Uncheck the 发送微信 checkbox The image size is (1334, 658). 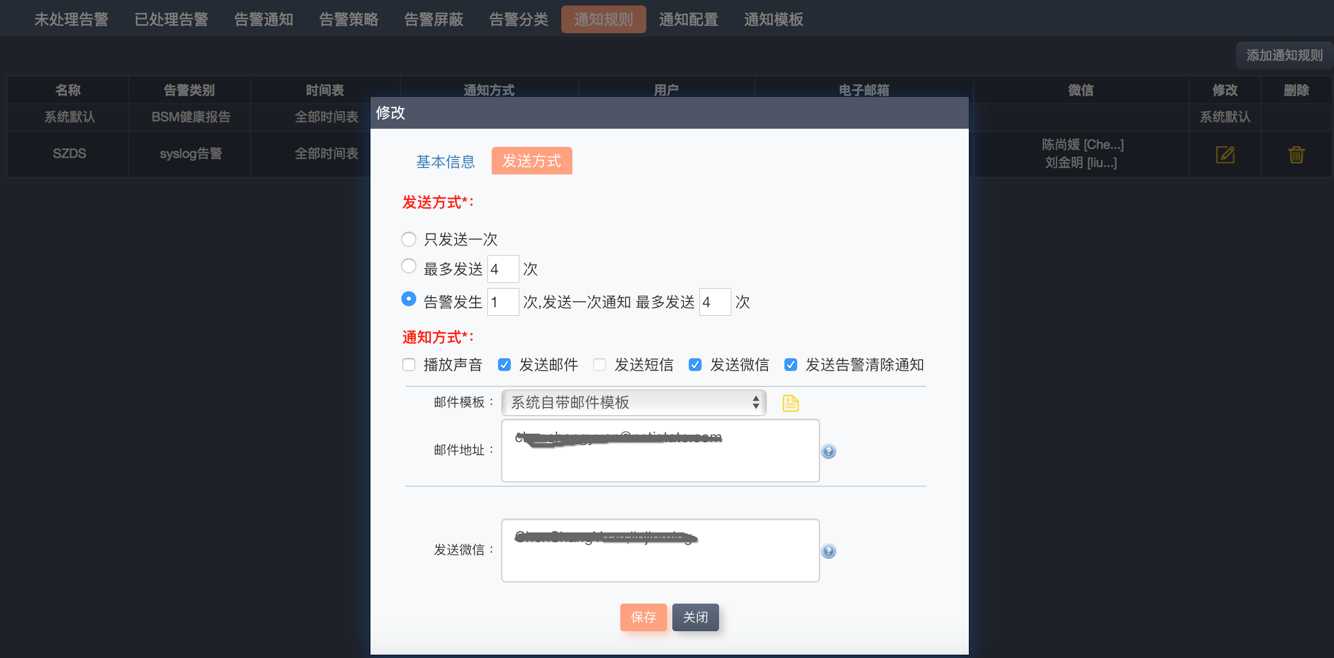[695, 365]
